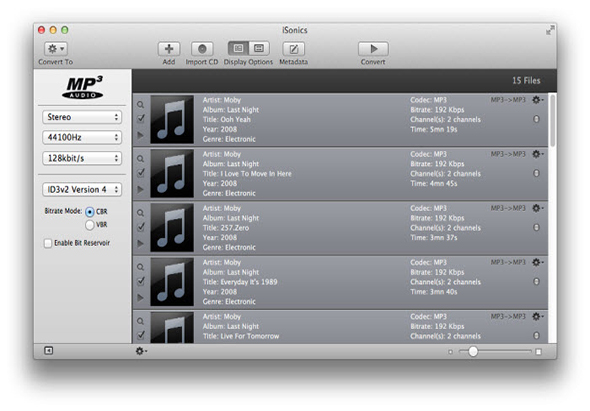Click magnifier icon for 257.Zero track
Viewport: 590px width, 411px height.
tap(140, 213)
